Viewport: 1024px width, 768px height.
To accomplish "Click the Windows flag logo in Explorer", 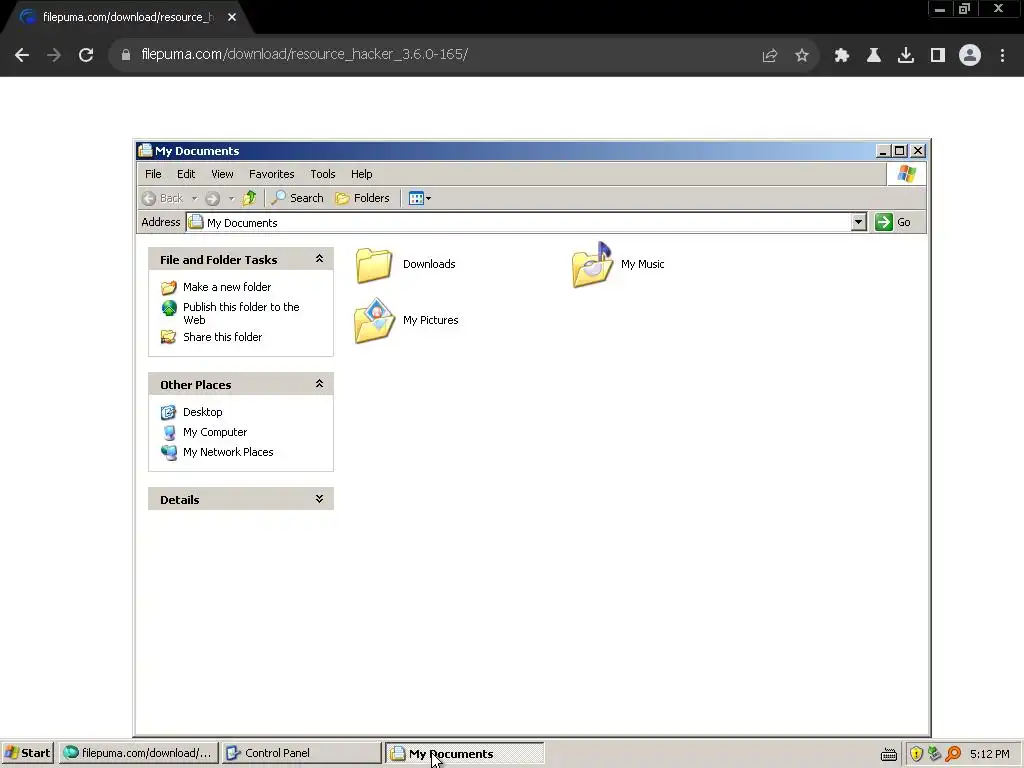I will tap(906, 174).
